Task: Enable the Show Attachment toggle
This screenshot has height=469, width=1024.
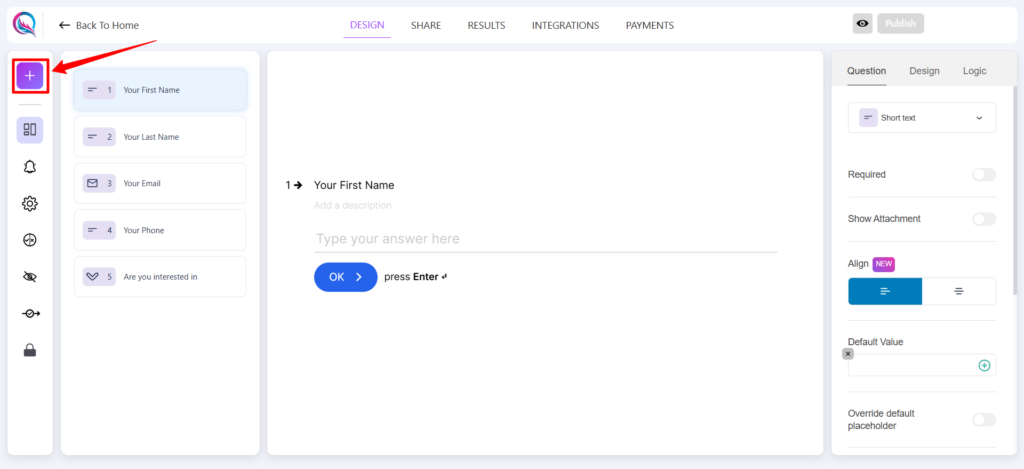Action: pyautogui.click(x=983, y=219)
